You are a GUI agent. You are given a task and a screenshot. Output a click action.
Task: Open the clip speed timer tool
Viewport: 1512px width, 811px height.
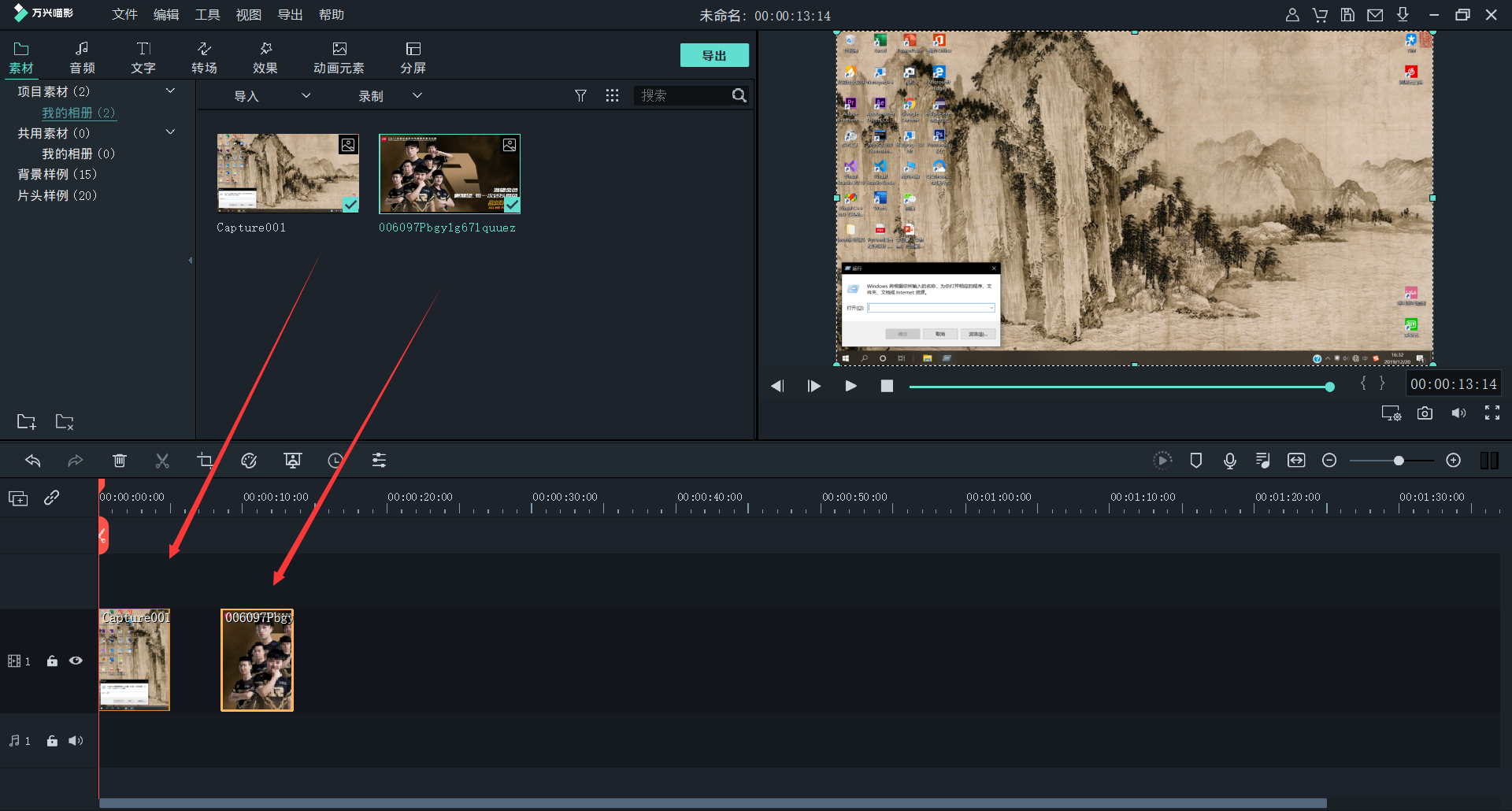coord(335,461)
